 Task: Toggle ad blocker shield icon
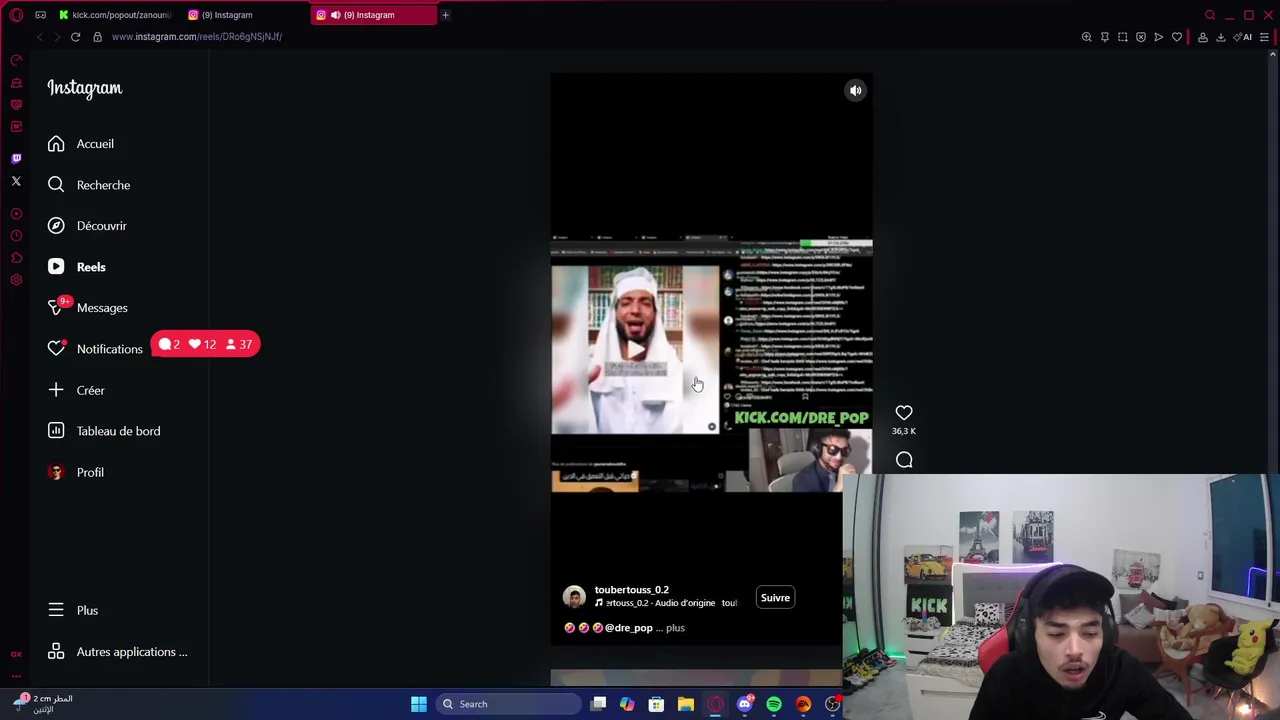click(x=1141, y=37)
